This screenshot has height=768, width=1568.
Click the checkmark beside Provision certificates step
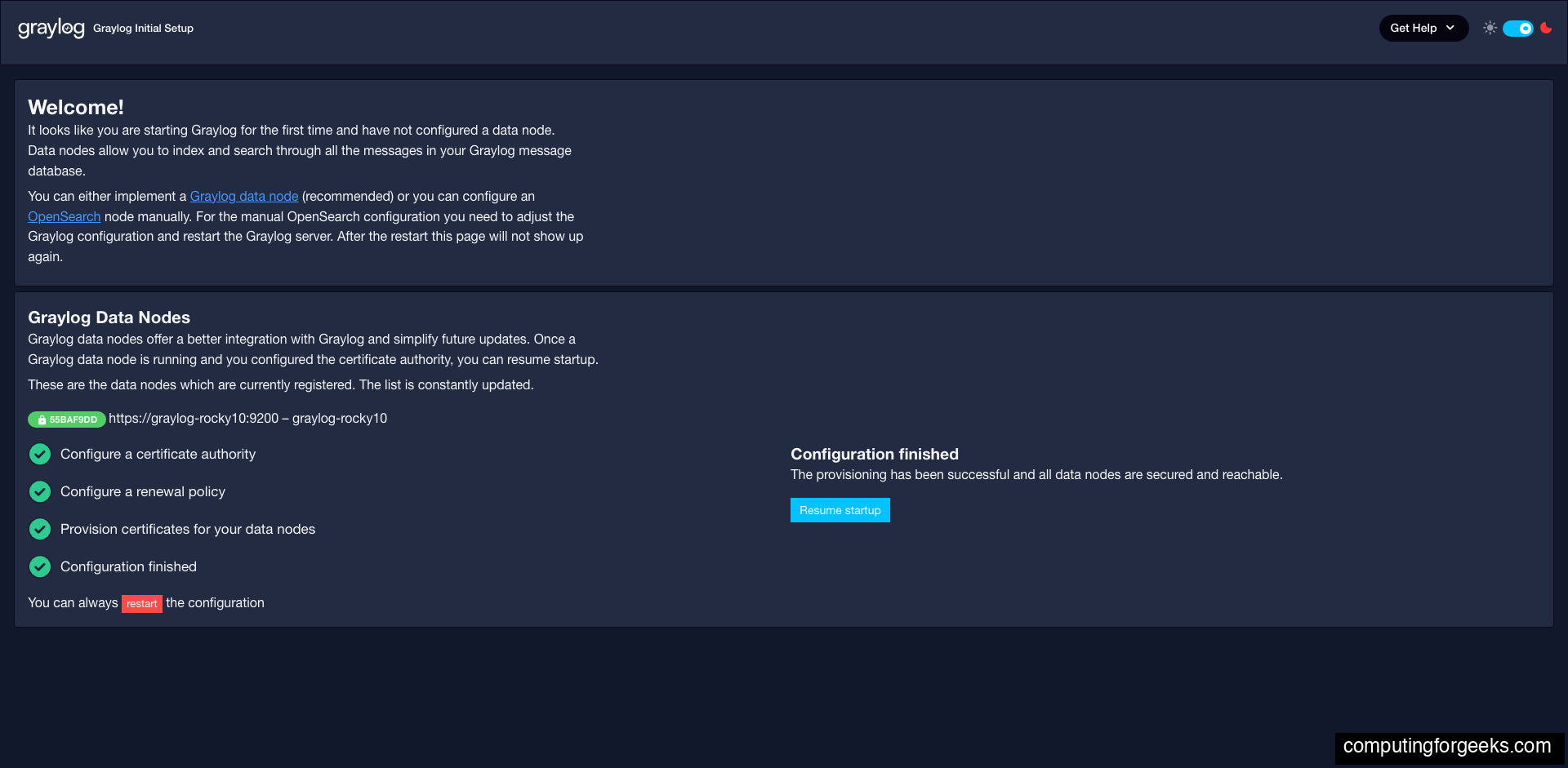(39, 529)
